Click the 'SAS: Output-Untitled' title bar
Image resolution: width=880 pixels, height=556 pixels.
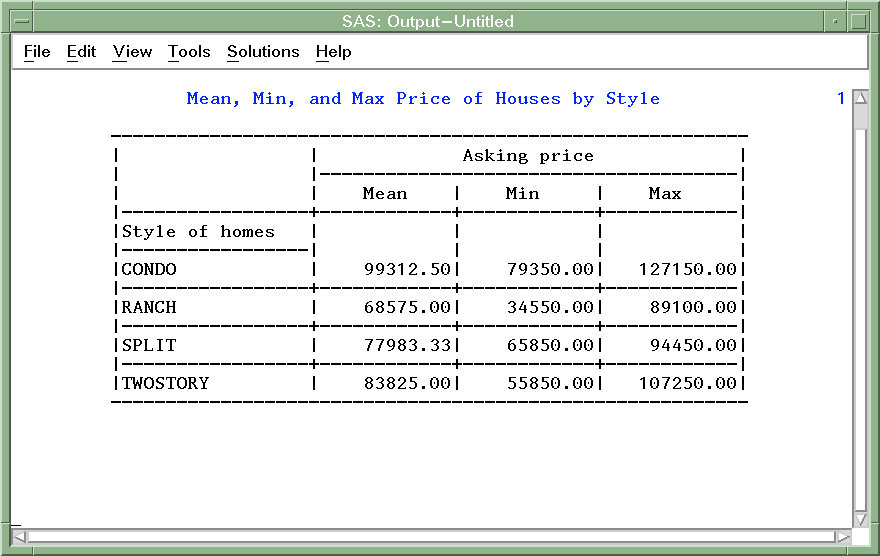tap(428, 21)
